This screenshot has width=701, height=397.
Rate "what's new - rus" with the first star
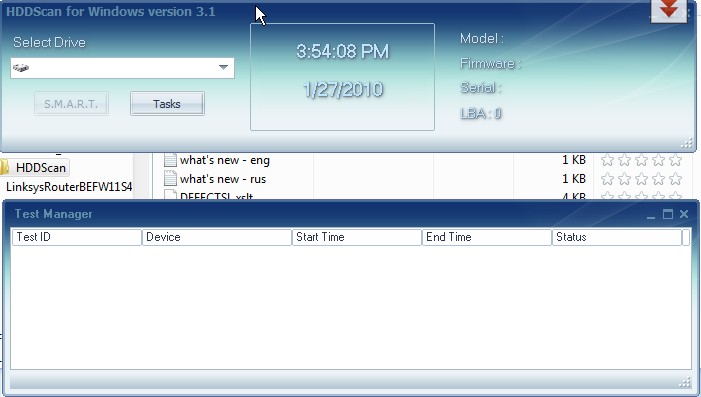tap(607, 179)
